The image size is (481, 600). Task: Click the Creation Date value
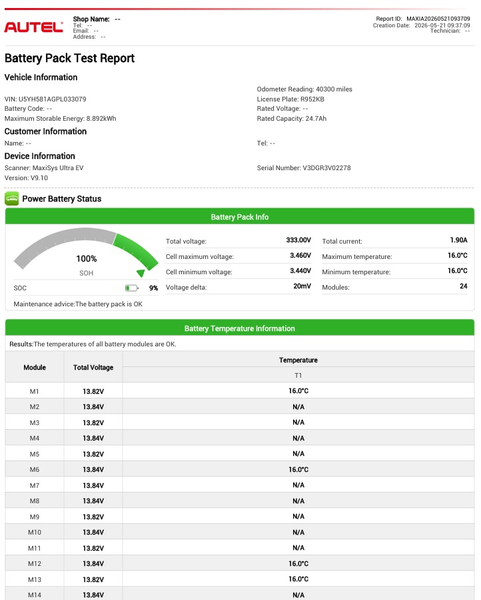[x=442, y=25]
